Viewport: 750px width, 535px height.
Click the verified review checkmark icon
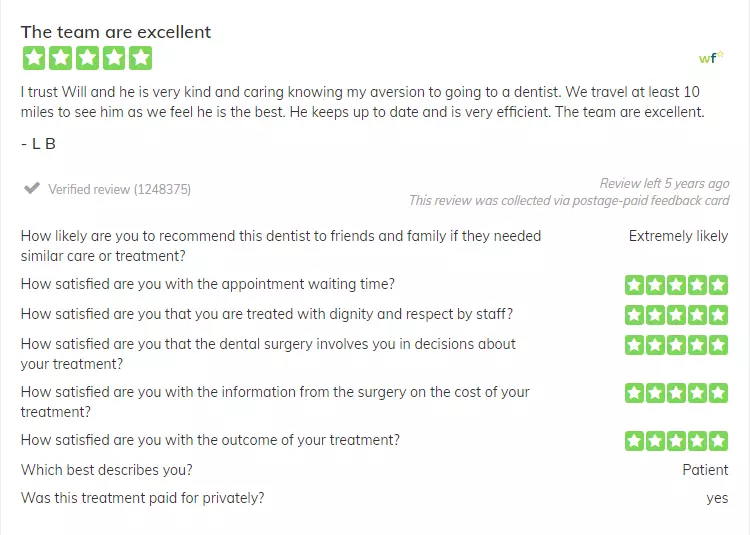tap(32, 188)
